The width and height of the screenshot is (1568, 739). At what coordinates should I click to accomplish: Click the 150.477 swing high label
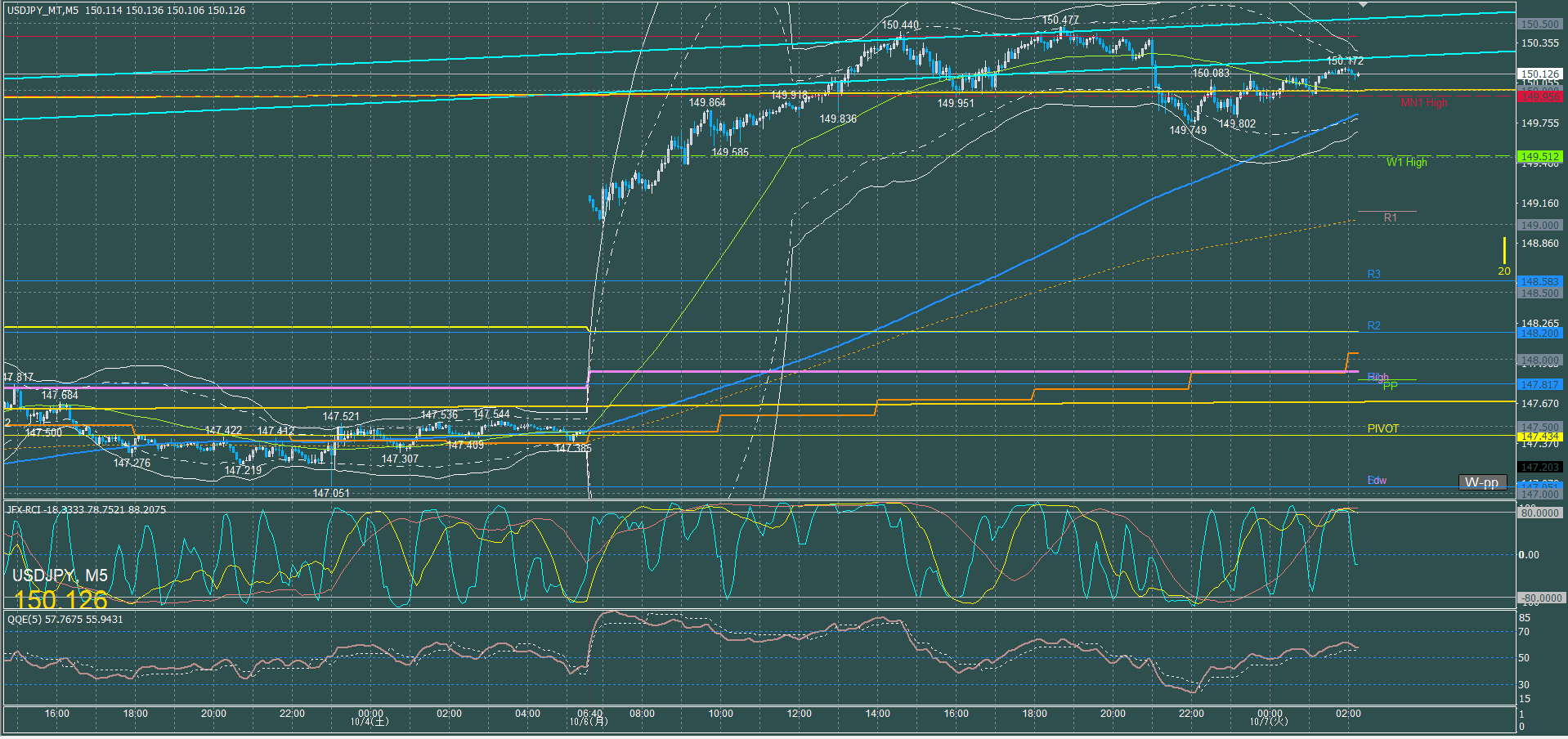(x=1060, y=20)
